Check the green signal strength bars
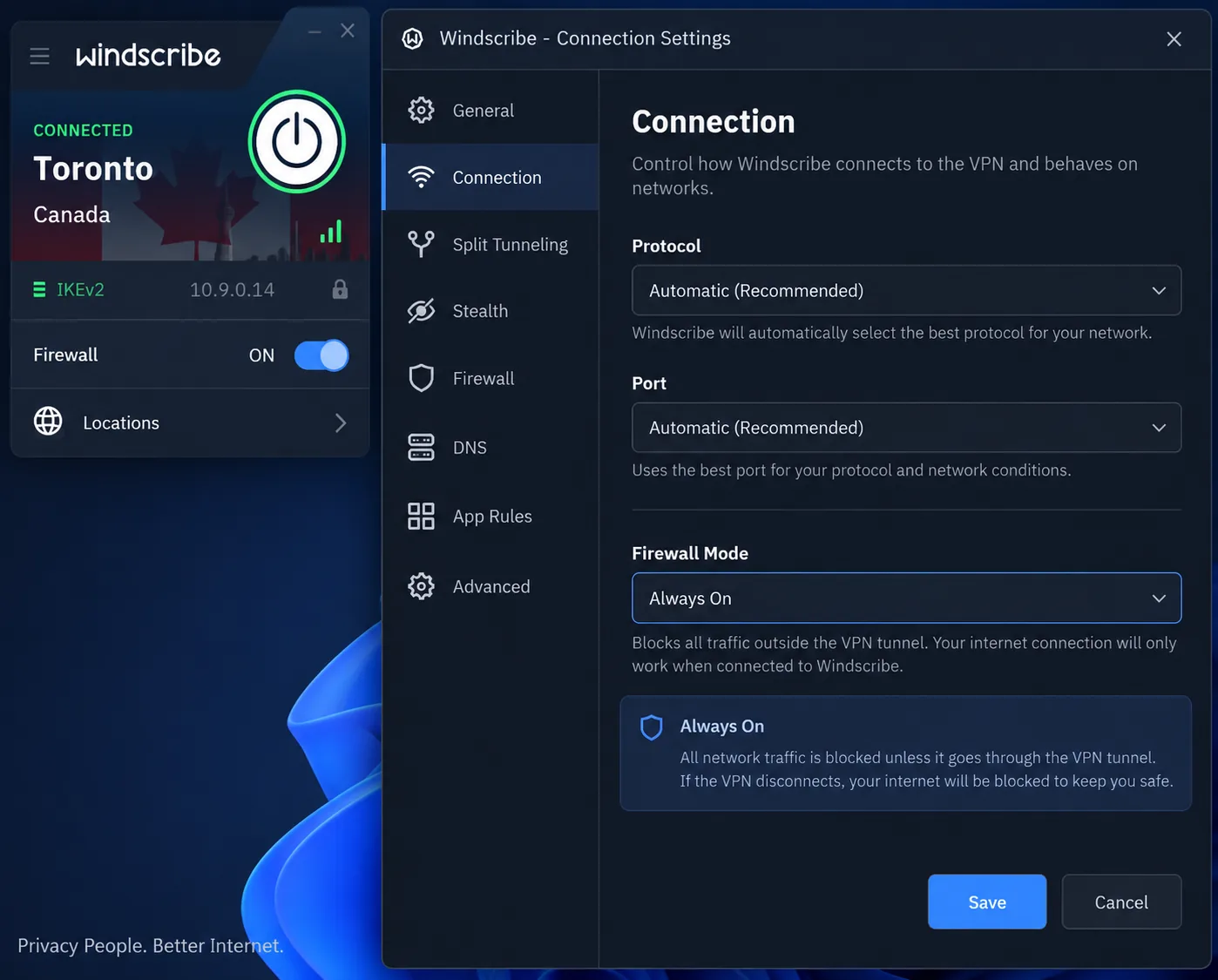This screenshot has height=980, width=1218. click(x=330, y=231)
